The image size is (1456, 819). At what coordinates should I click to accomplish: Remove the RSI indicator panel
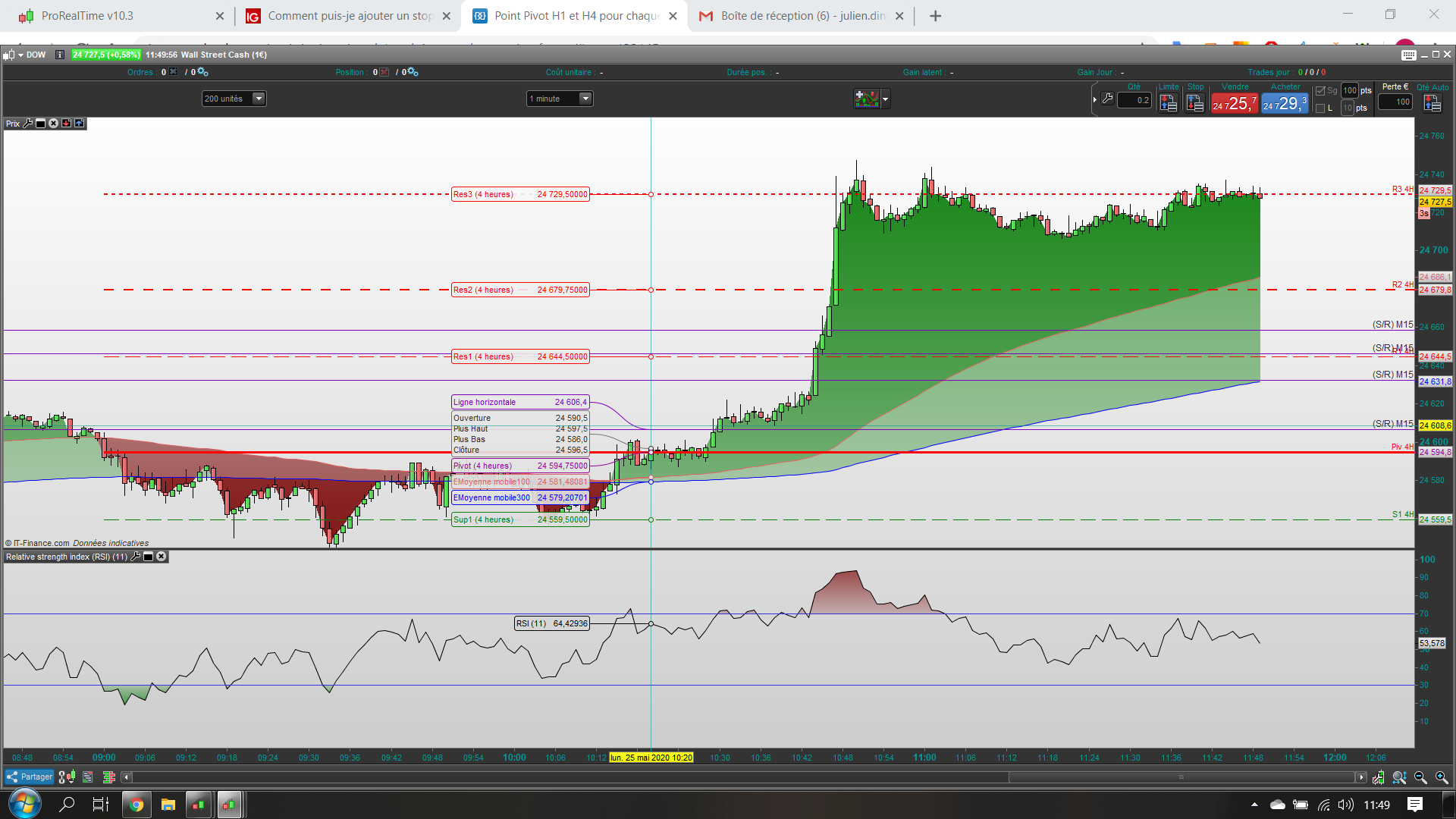click(x=162, y=557)
